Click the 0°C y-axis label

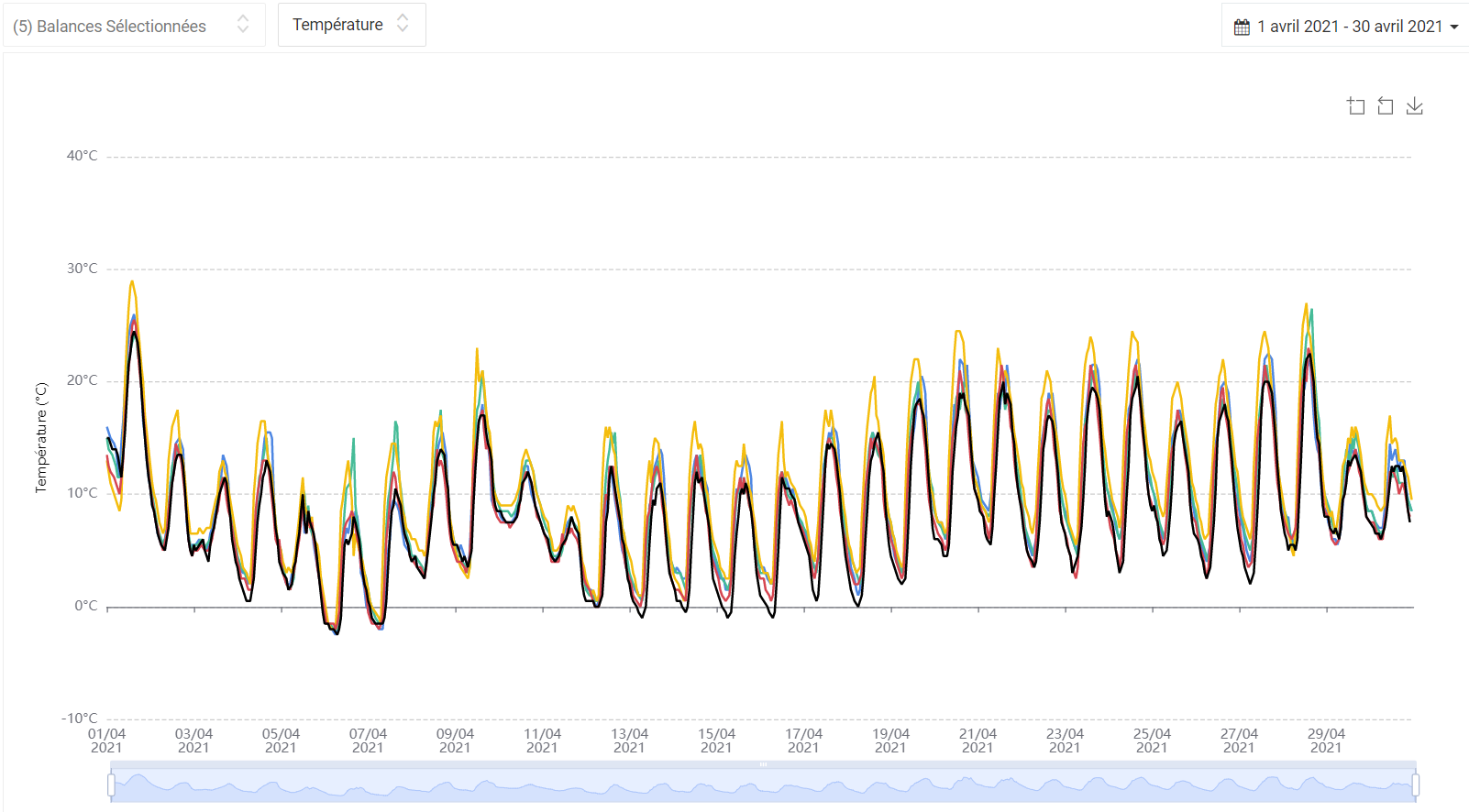click(86, 606)
